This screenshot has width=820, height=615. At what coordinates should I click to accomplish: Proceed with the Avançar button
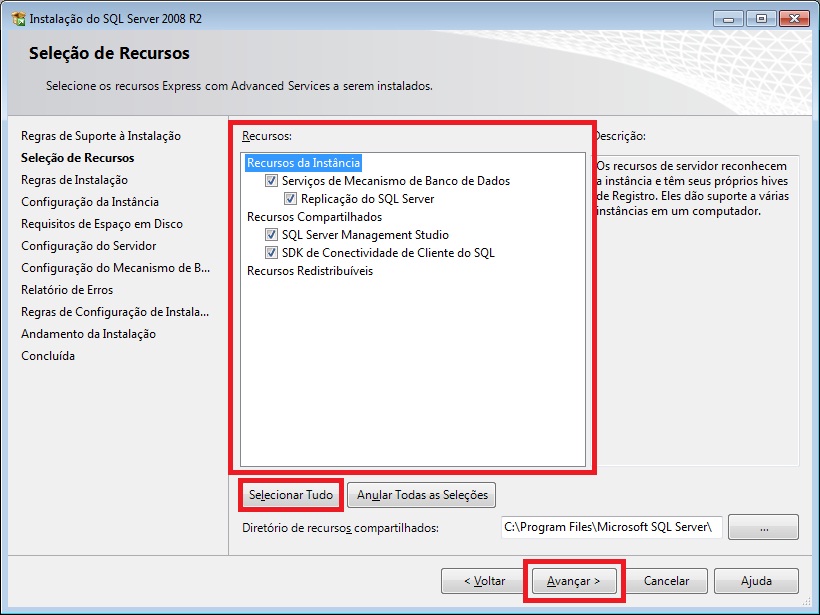click(x=574, y=581)
